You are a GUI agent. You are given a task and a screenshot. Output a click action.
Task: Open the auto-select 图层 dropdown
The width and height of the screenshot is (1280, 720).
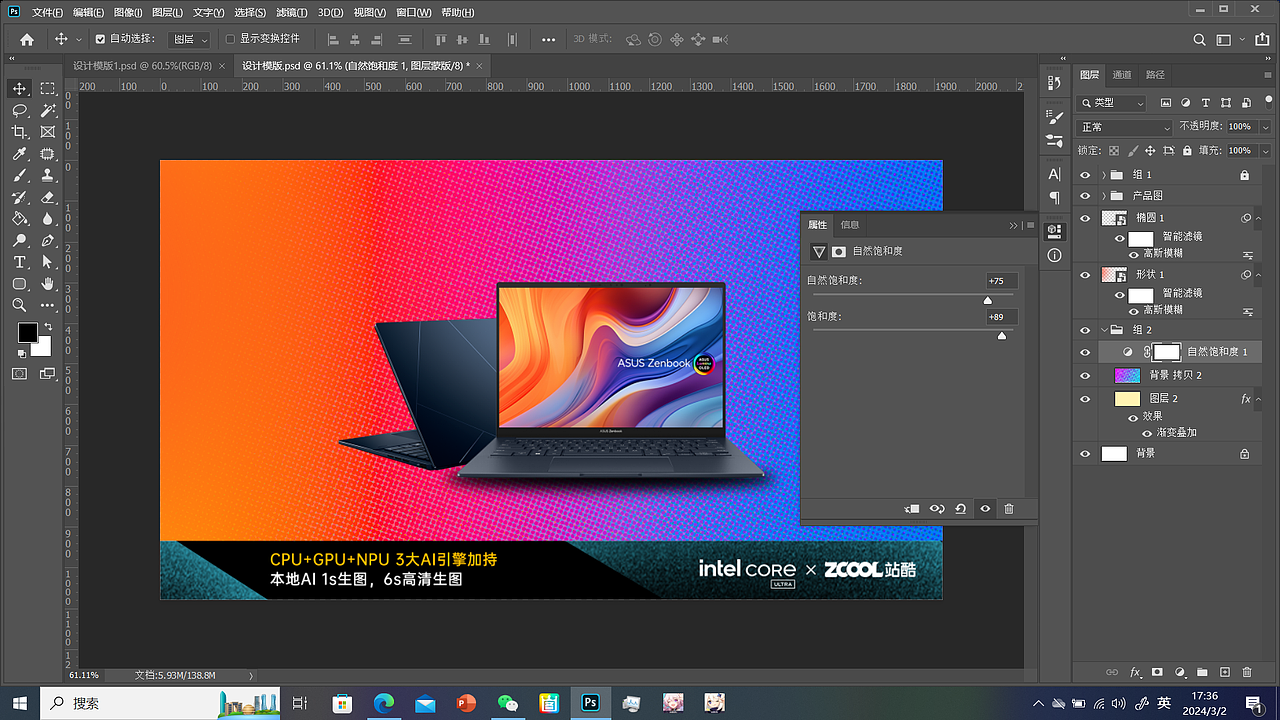[x=190, y=39]
